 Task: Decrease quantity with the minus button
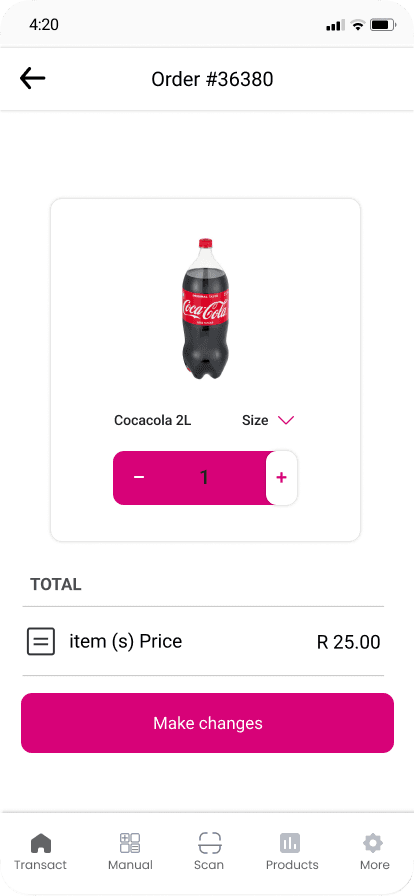[x=139, y=478]
